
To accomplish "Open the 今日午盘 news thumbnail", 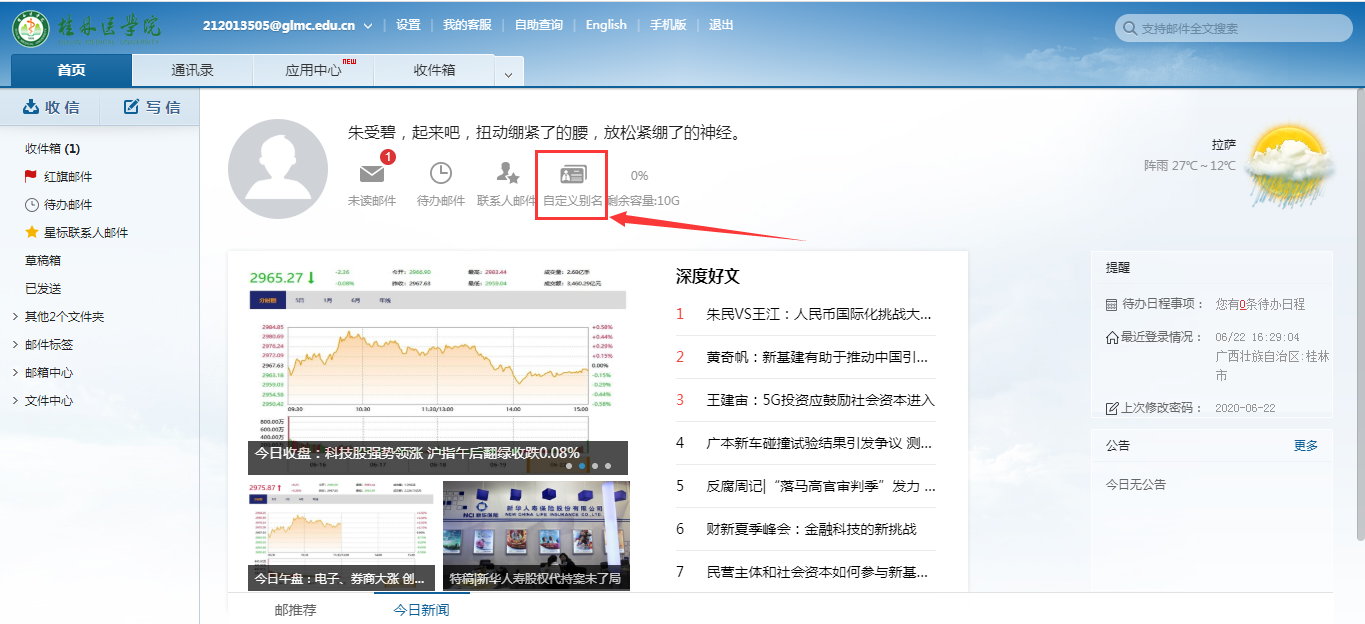I will click(339, 535).
